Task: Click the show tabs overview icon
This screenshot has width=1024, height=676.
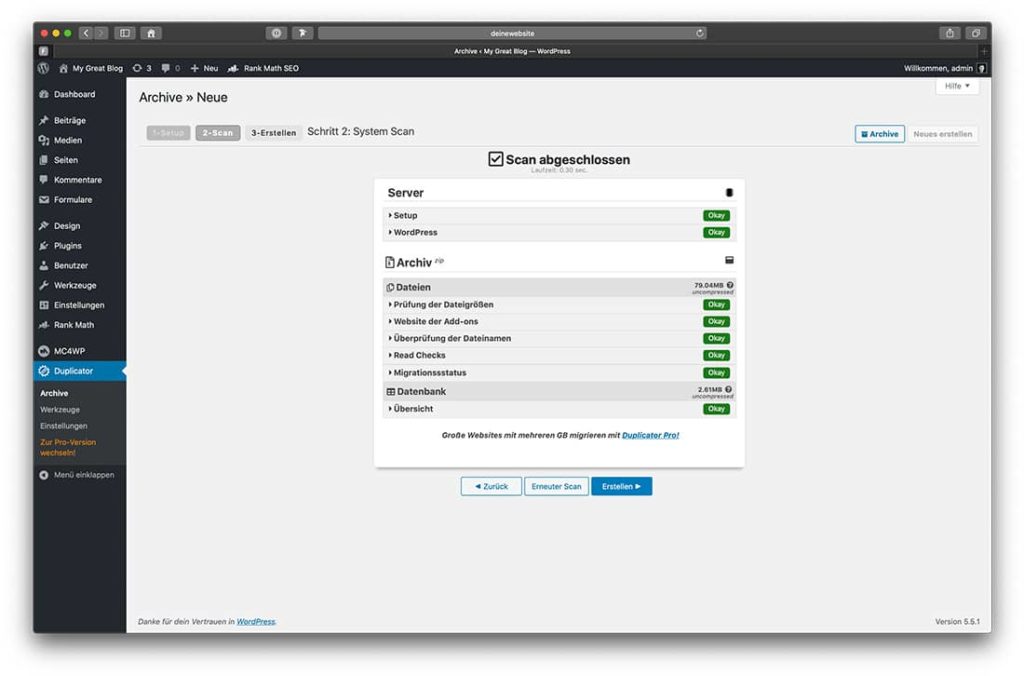Action: point(976,33)
